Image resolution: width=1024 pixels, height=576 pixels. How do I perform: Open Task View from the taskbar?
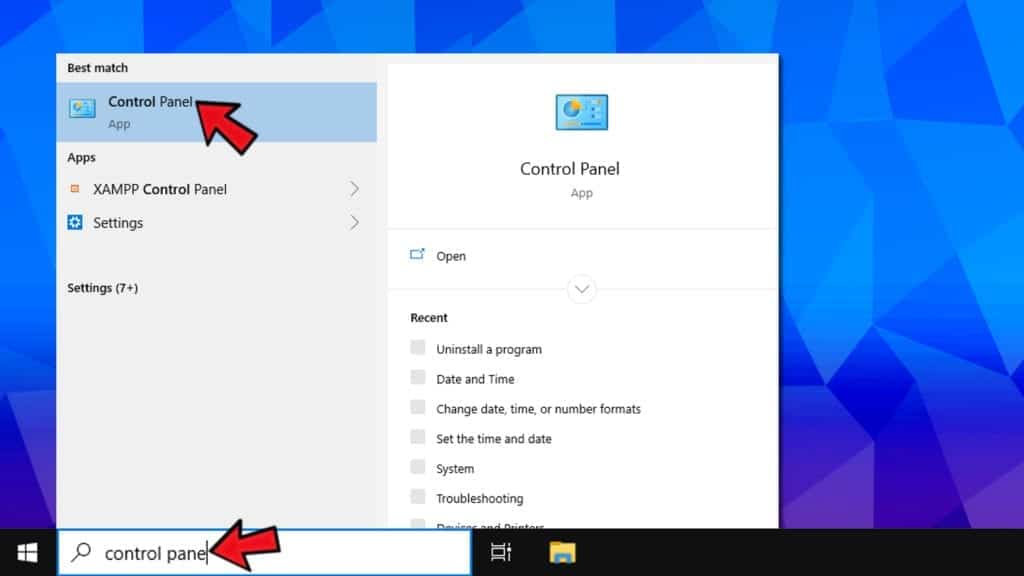(x=501, y=552)
